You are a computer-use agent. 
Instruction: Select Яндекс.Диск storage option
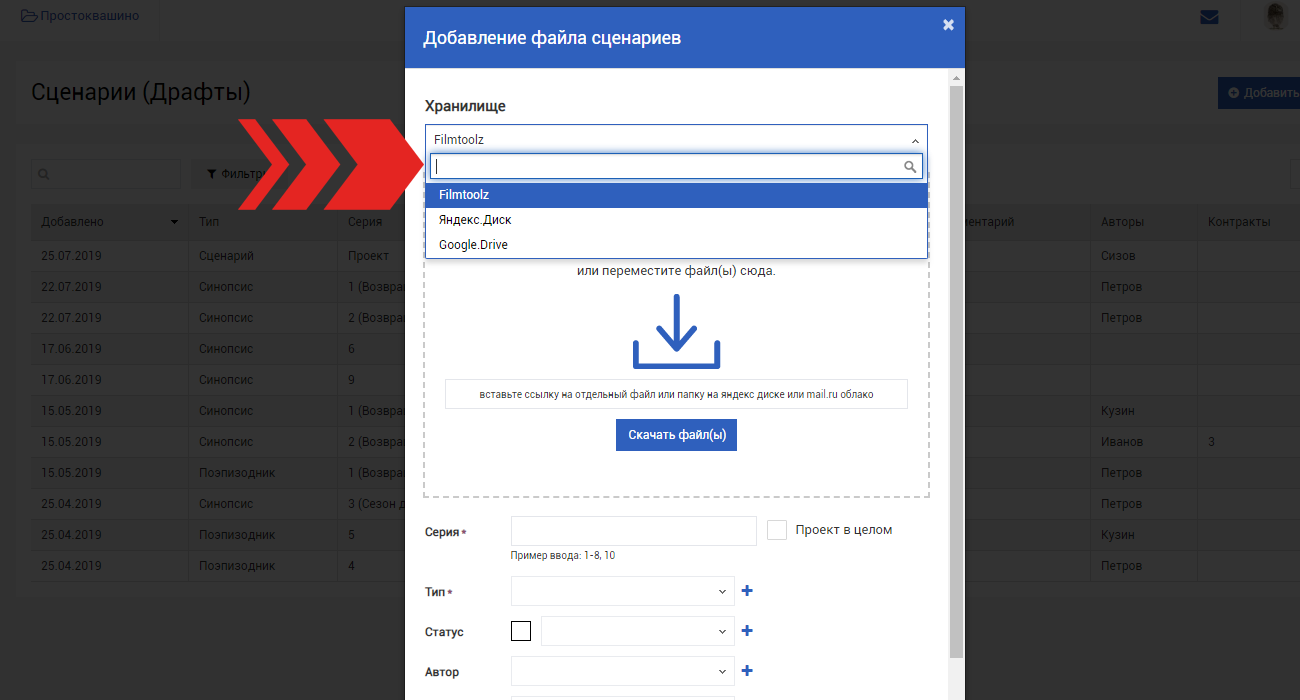(676, 220)
